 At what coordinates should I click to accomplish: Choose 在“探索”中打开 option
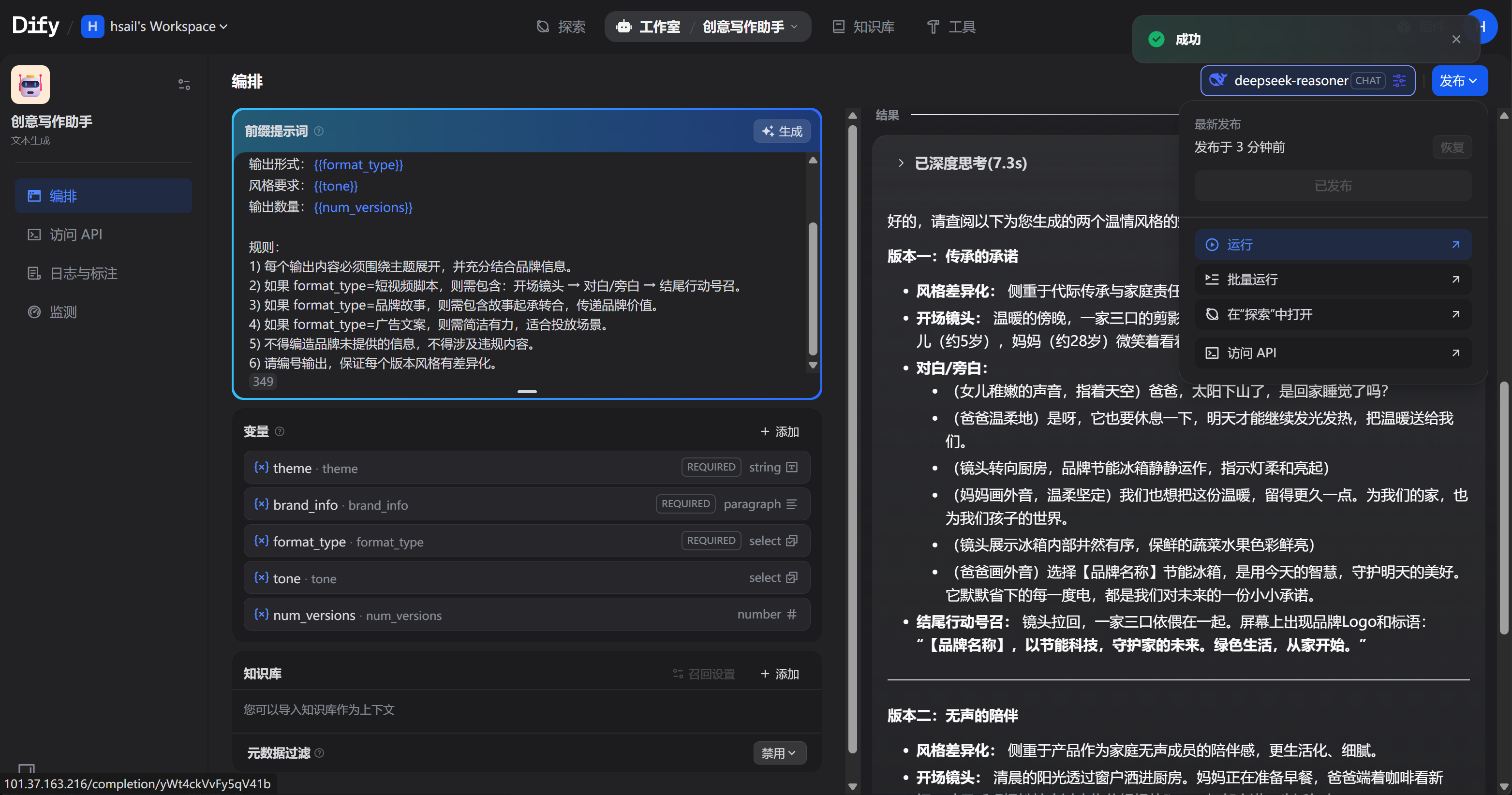1333,314
